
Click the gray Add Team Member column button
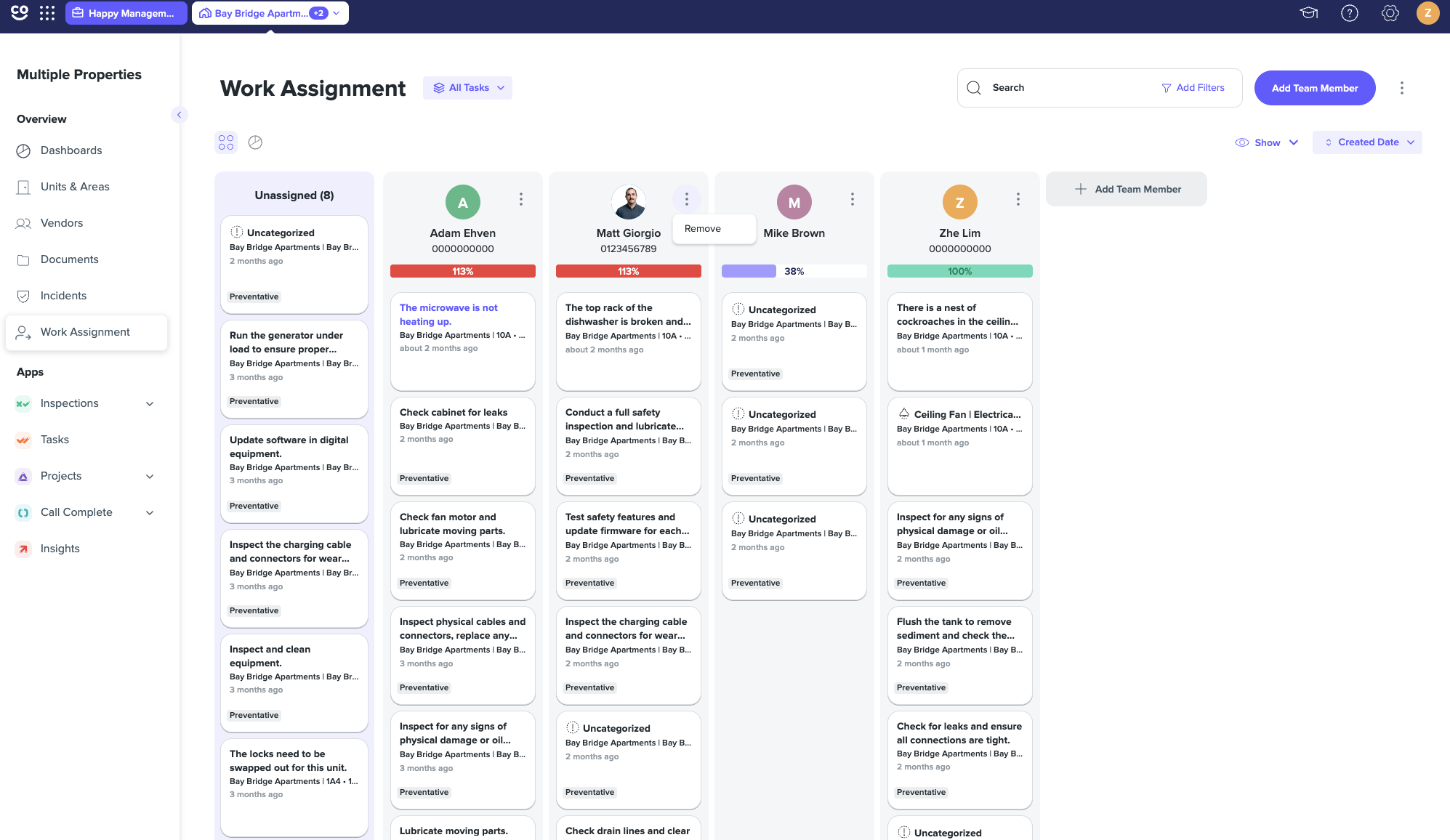1127,189
